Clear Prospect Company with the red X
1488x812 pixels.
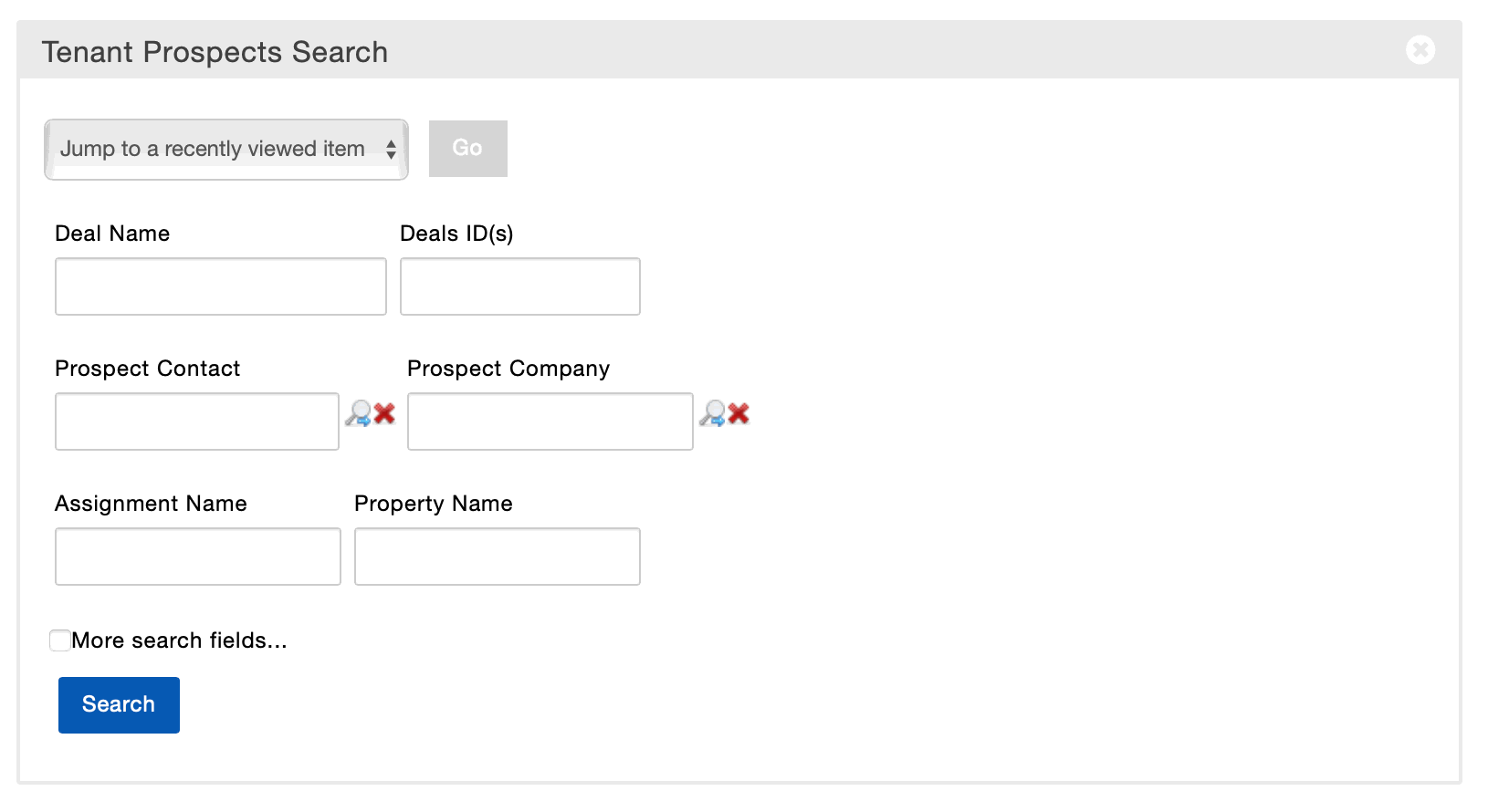click(739, 413)
